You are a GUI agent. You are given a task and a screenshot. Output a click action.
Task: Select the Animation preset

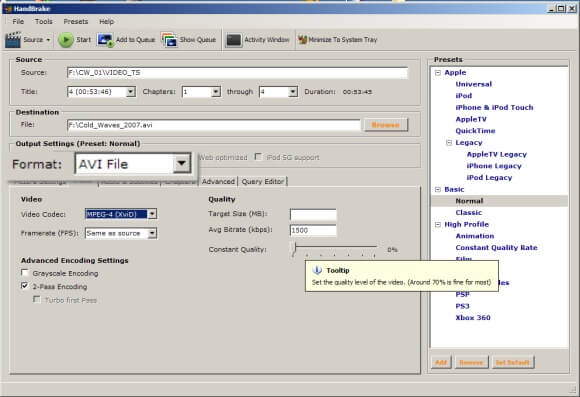coord(475,236)
